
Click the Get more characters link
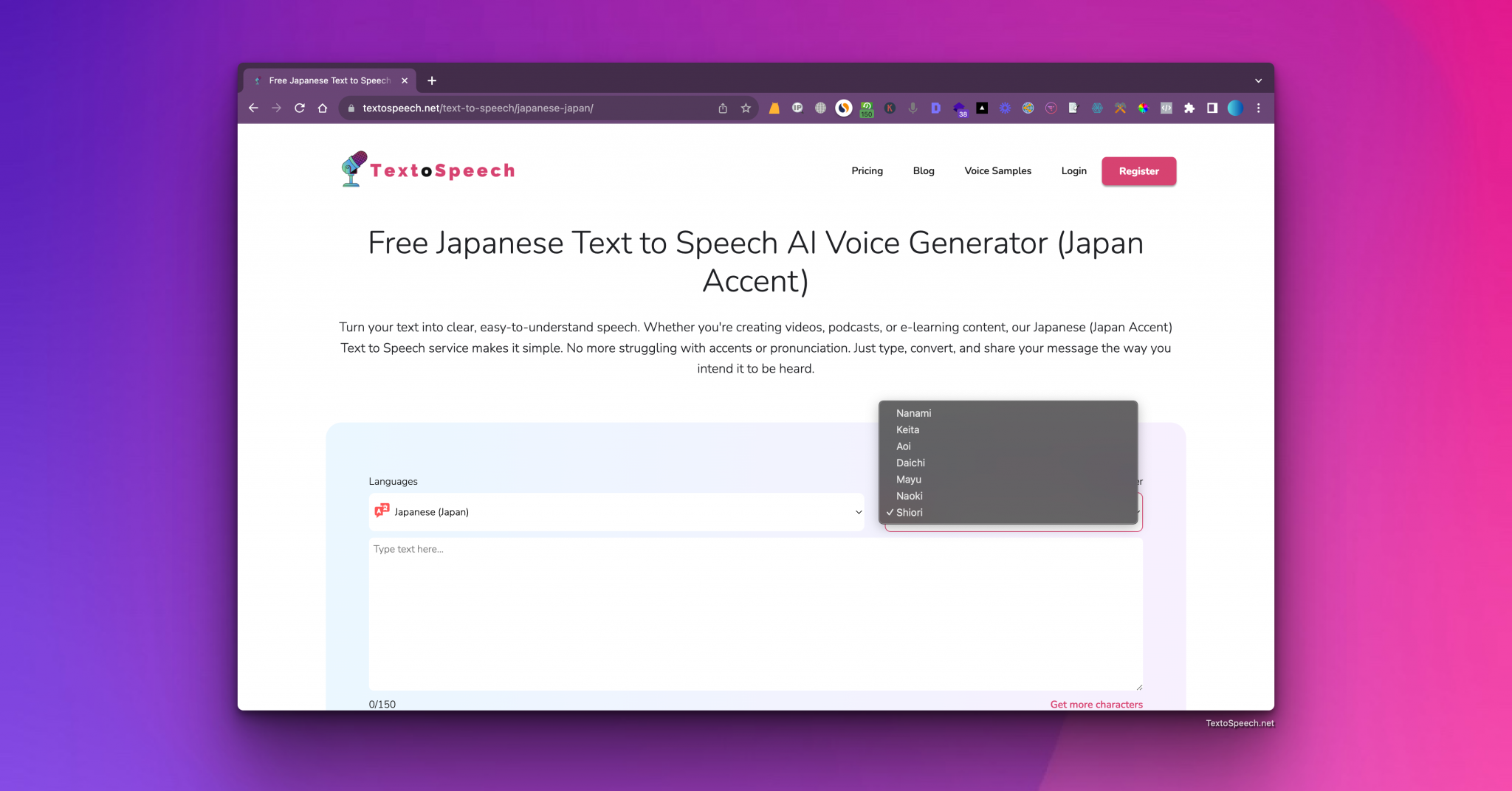(x=1096, y=704)
